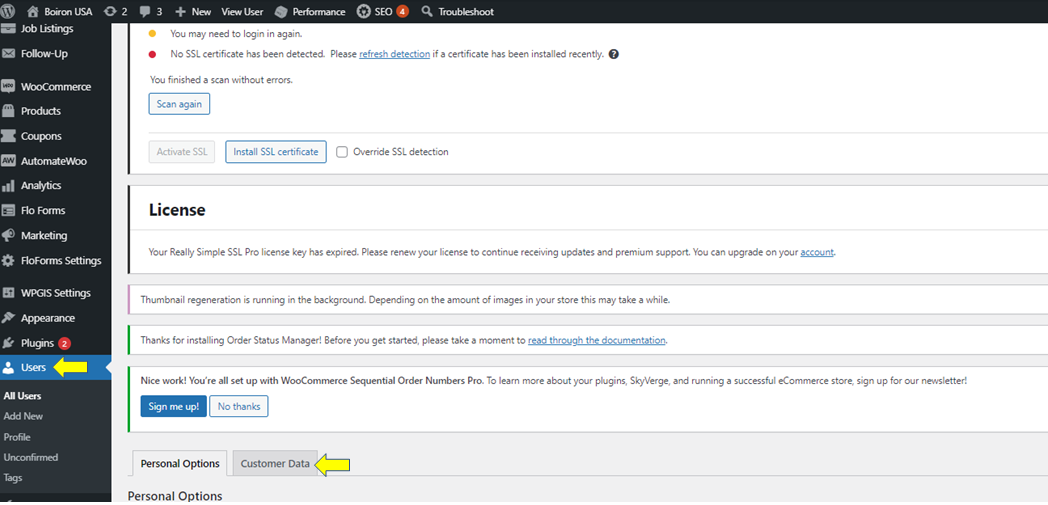Click the Plugins update badge 2

[64, 343]
